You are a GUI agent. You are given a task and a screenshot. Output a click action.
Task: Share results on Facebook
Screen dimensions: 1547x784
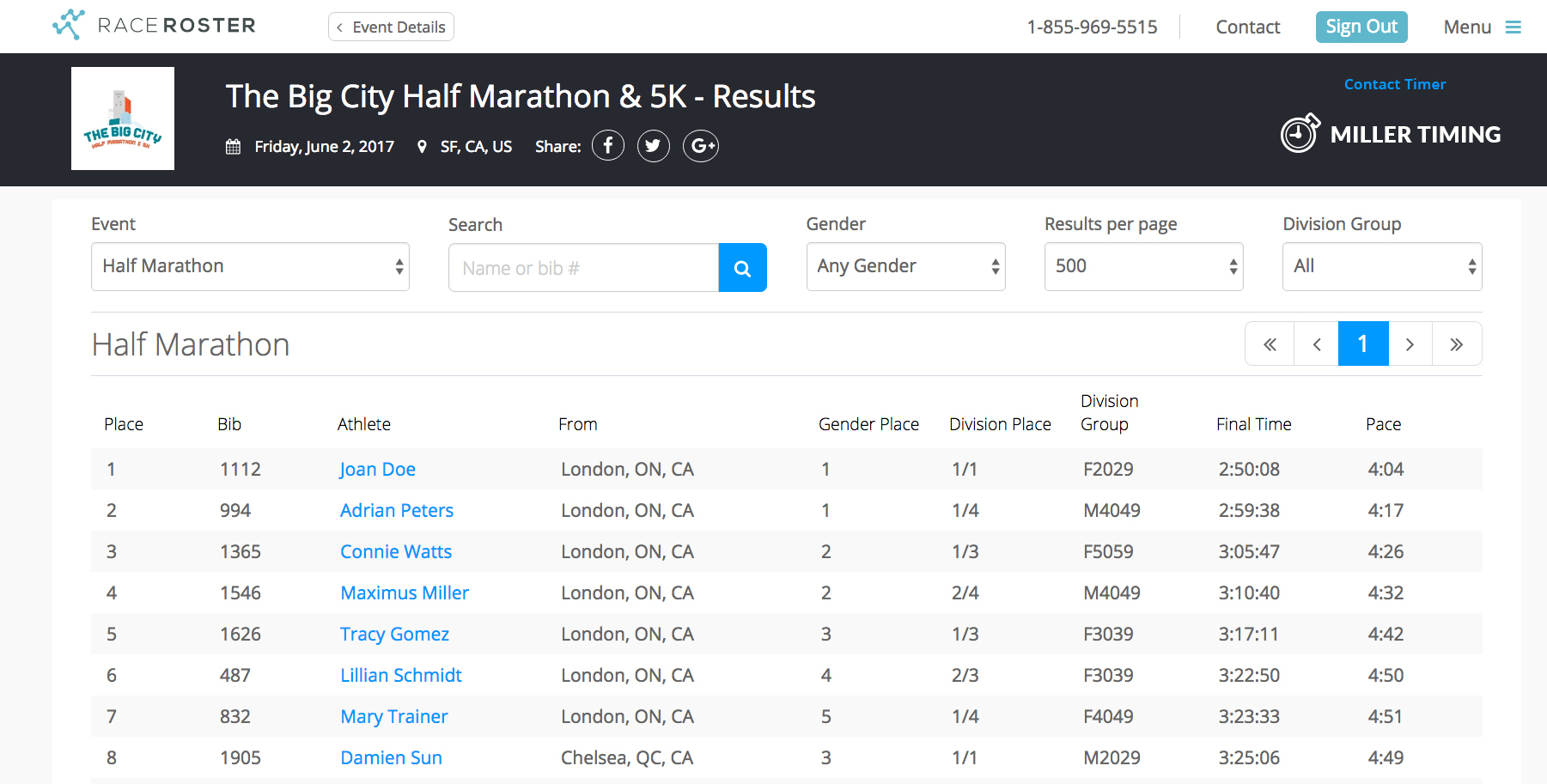(608, 146)
